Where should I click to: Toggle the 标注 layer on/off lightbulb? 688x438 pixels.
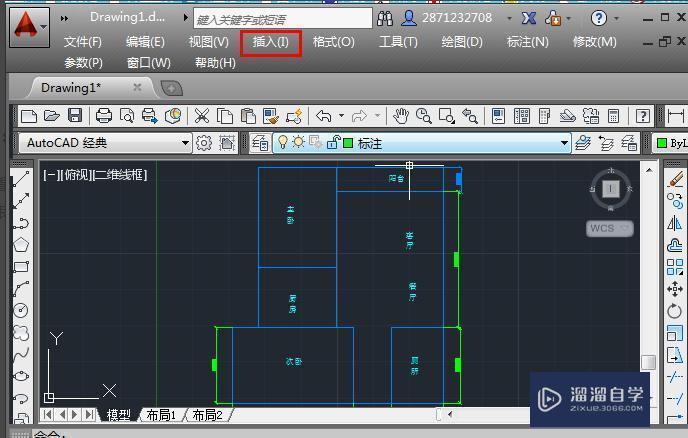coord(283,142)
